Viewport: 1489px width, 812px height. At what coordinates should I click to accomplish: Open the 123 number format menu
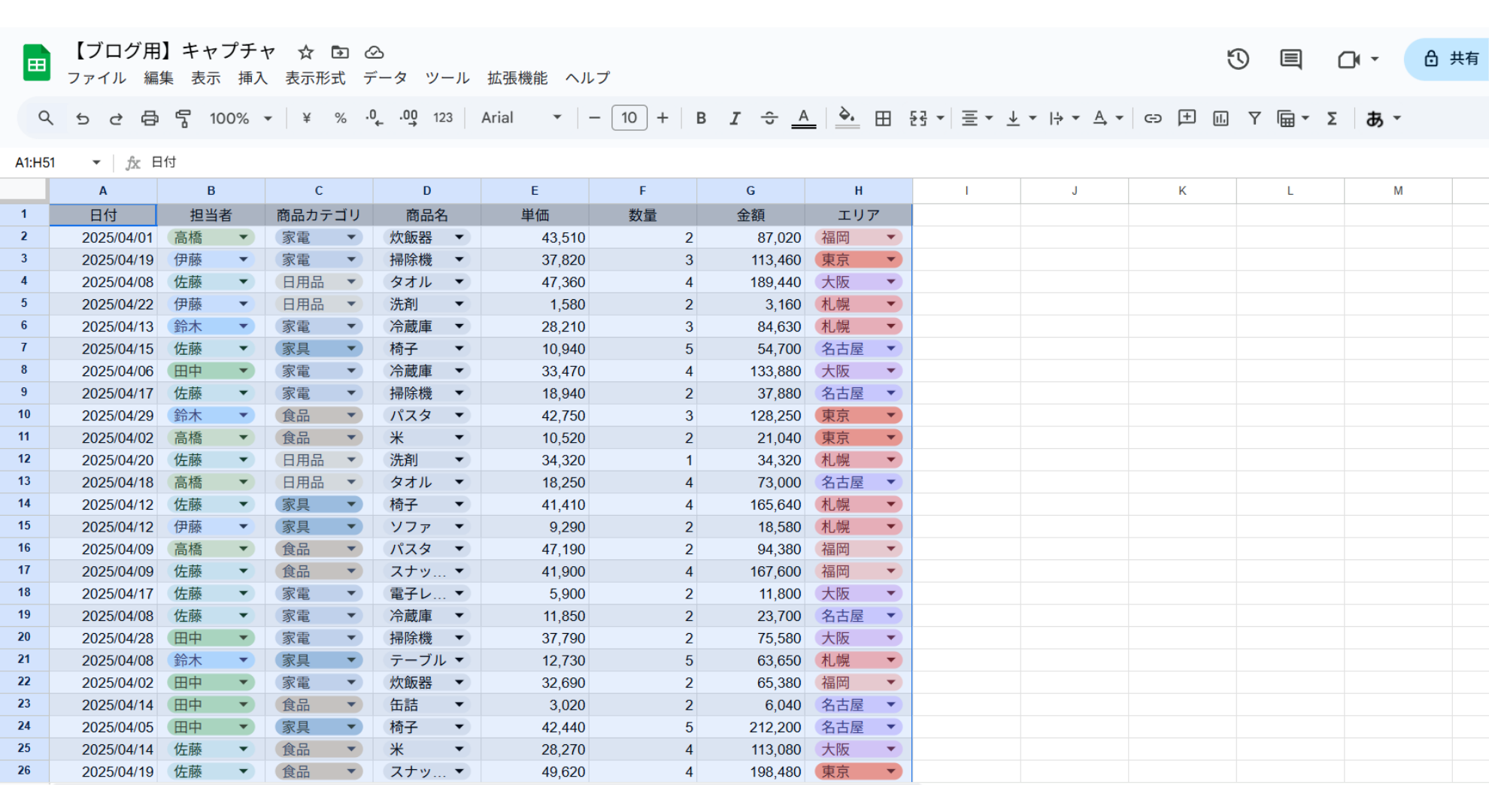tap(443, 118)
